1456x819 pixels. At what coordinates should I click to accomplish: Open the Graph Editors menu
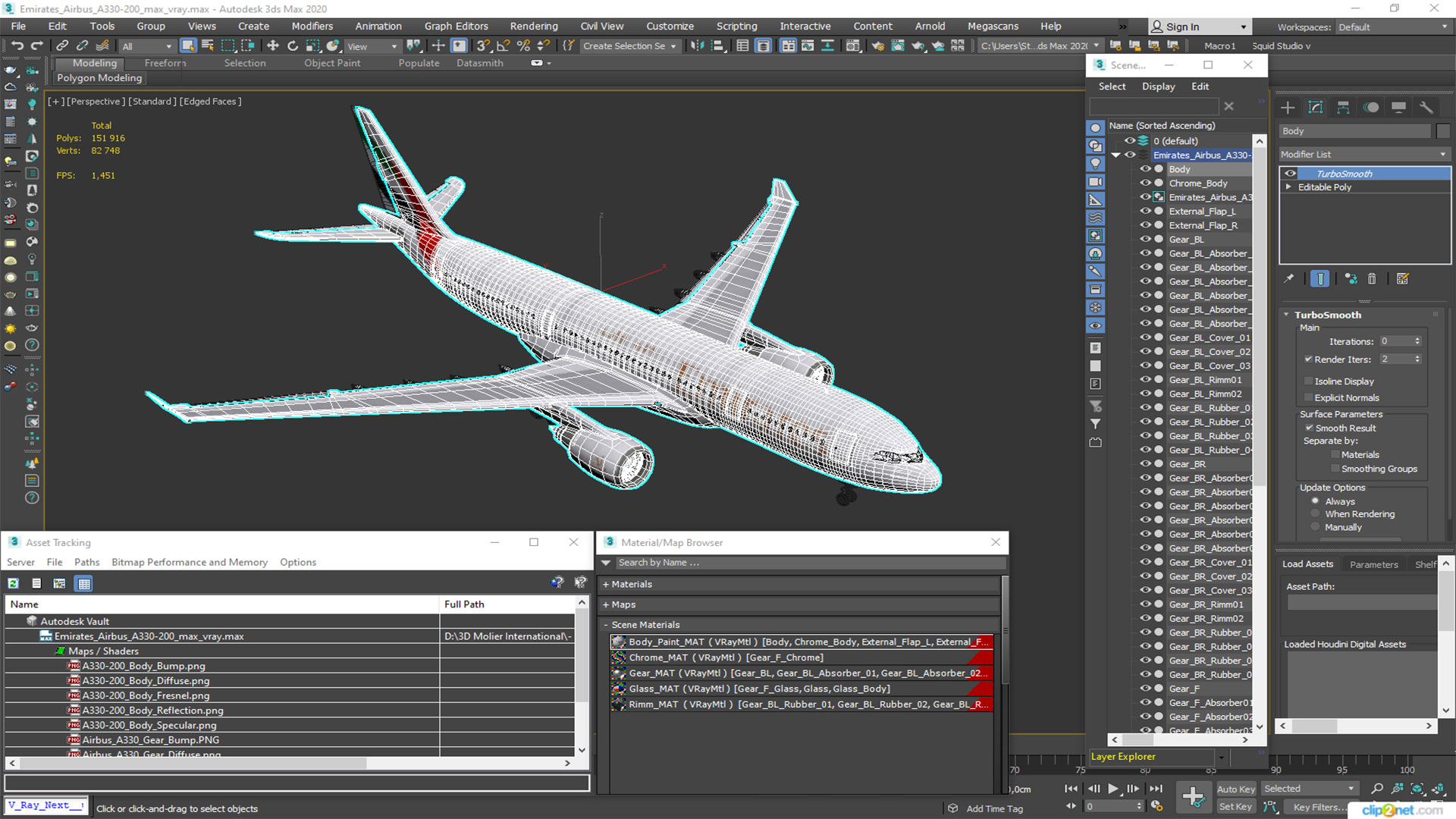coord(456,26)
